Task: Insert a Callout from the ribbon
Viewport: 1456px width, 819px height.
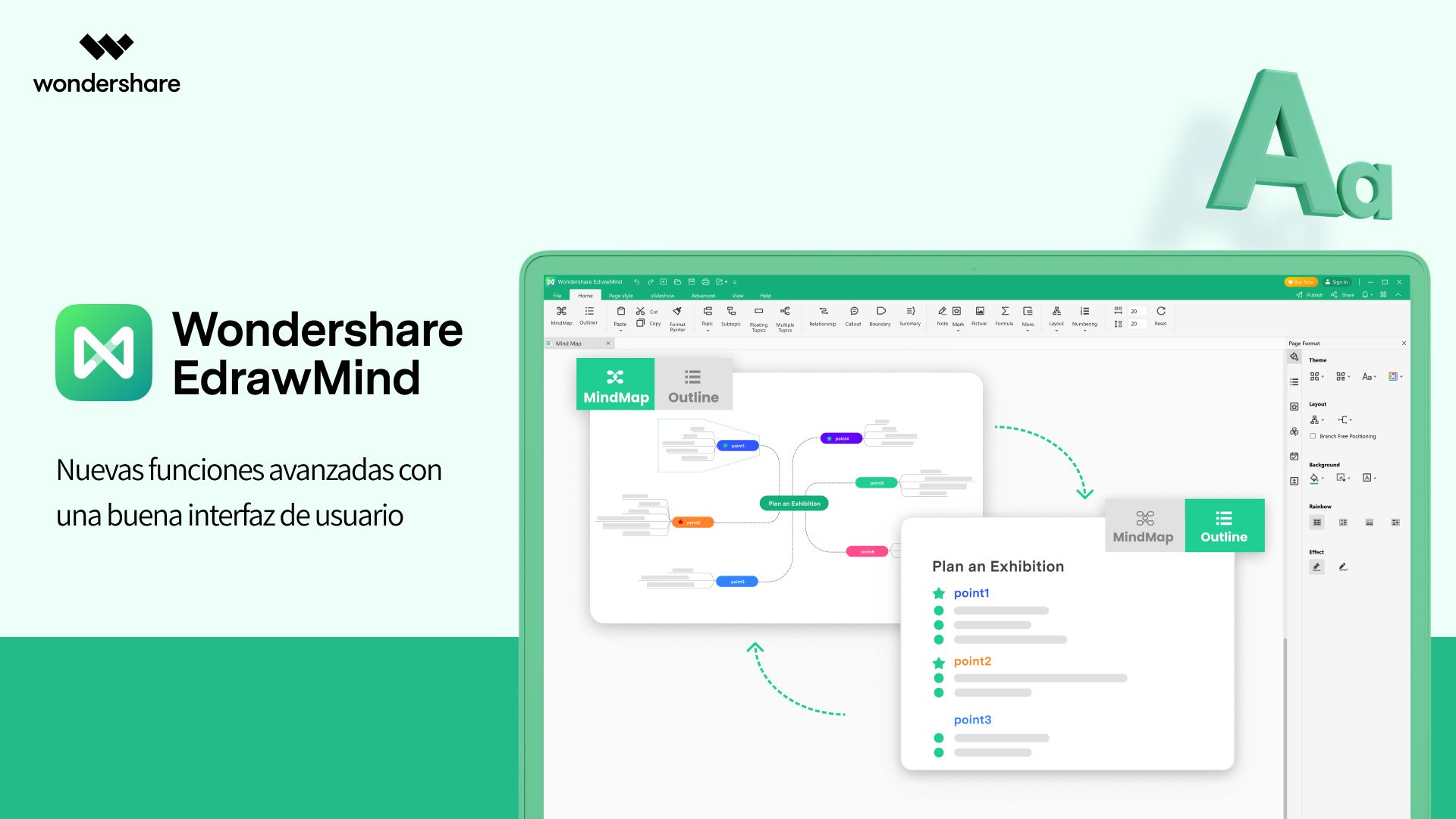Action: point(853,312)
